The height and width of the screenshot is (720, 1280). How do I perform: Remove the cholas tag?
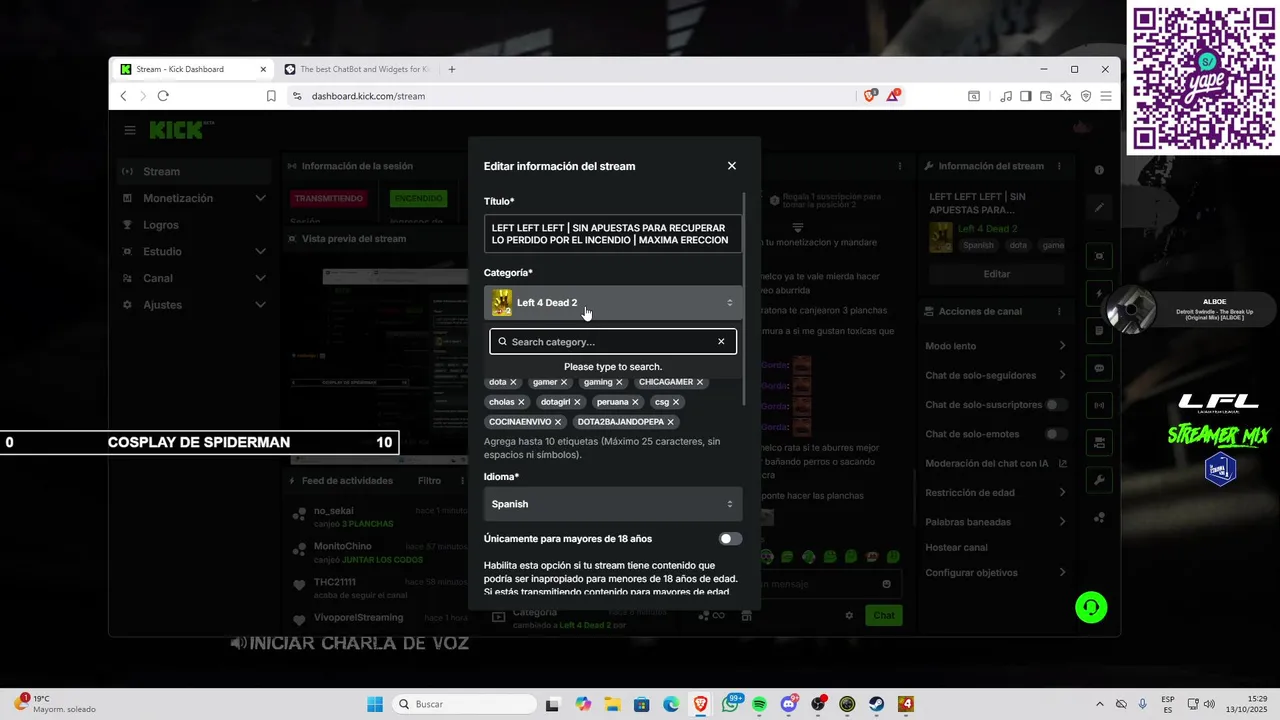click(521, 402)
